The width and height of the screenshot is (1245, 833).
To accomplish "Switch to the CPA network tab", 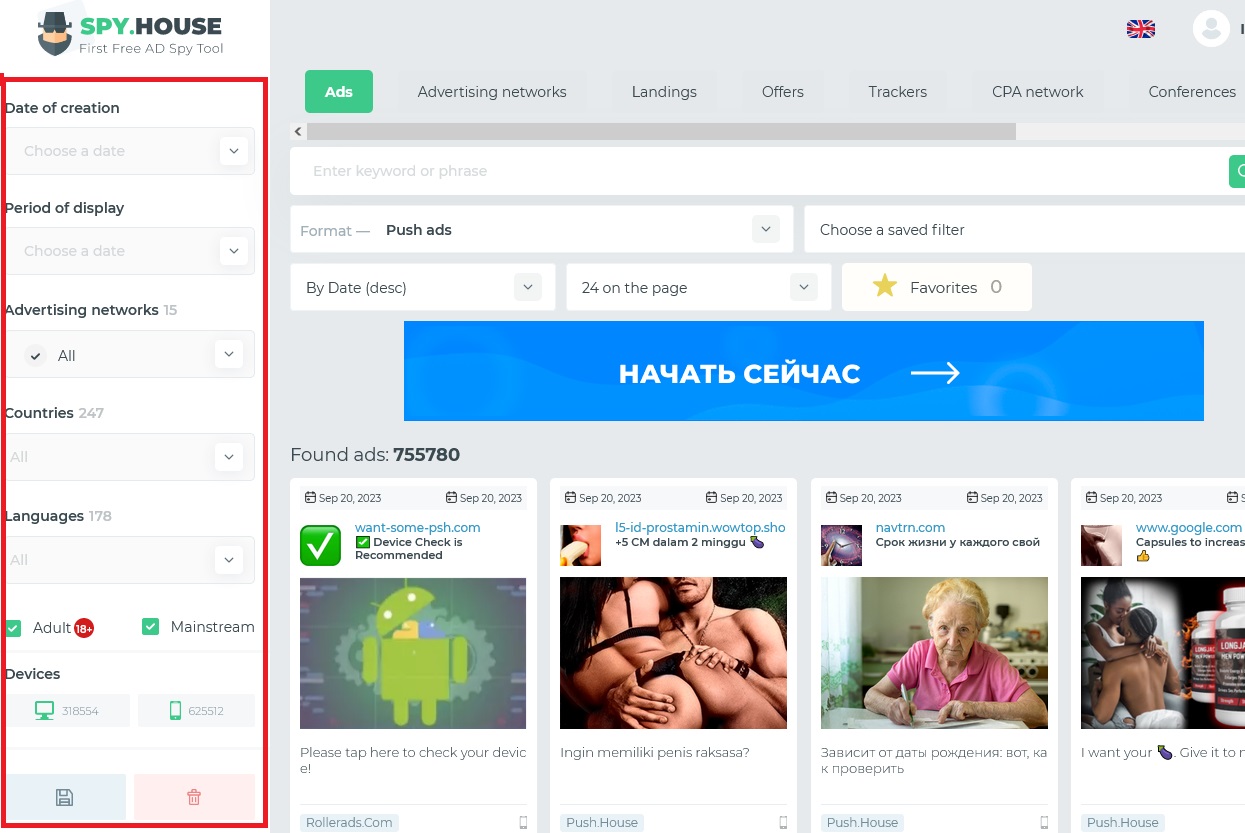I will coord(1038,92).
